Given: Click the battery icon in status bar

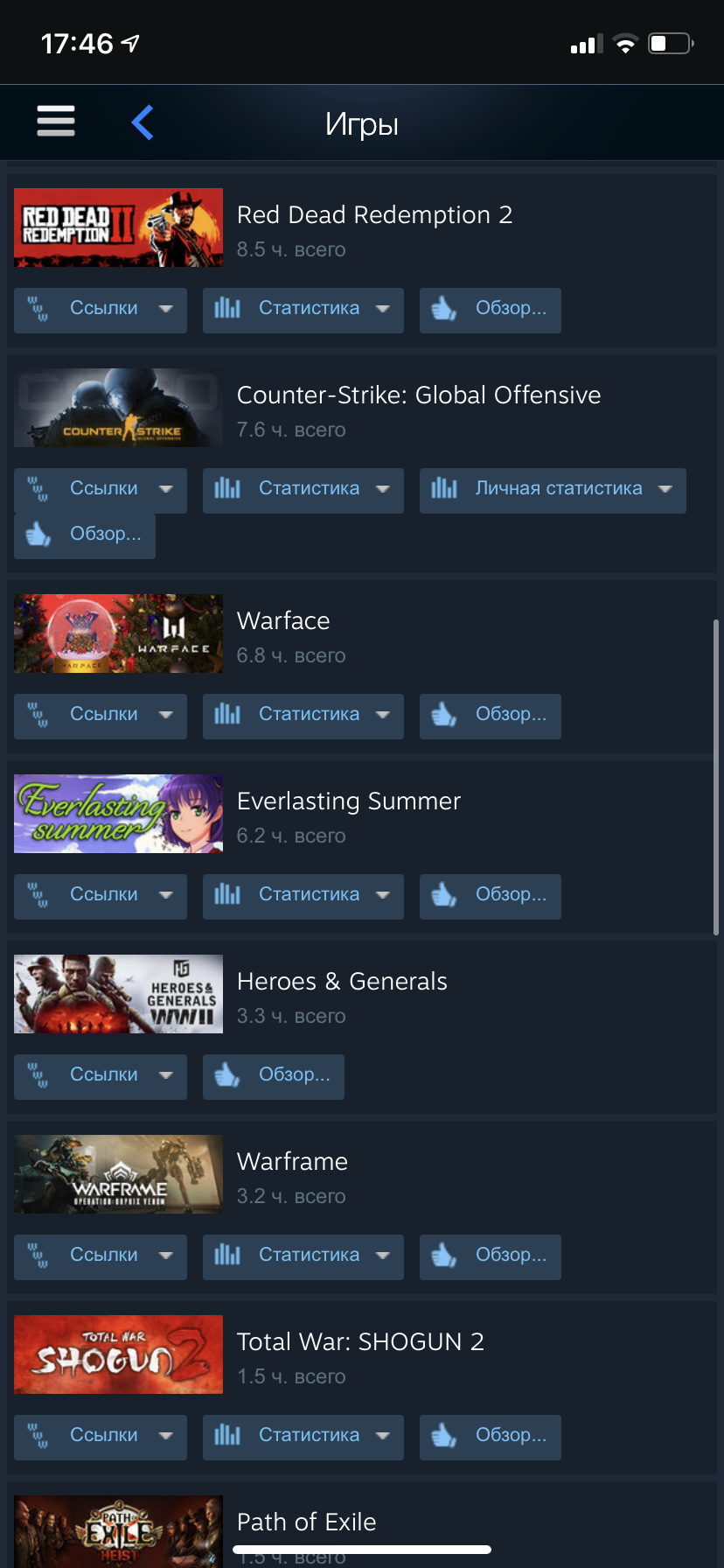Looking at the screenshot, I should 671,43.
